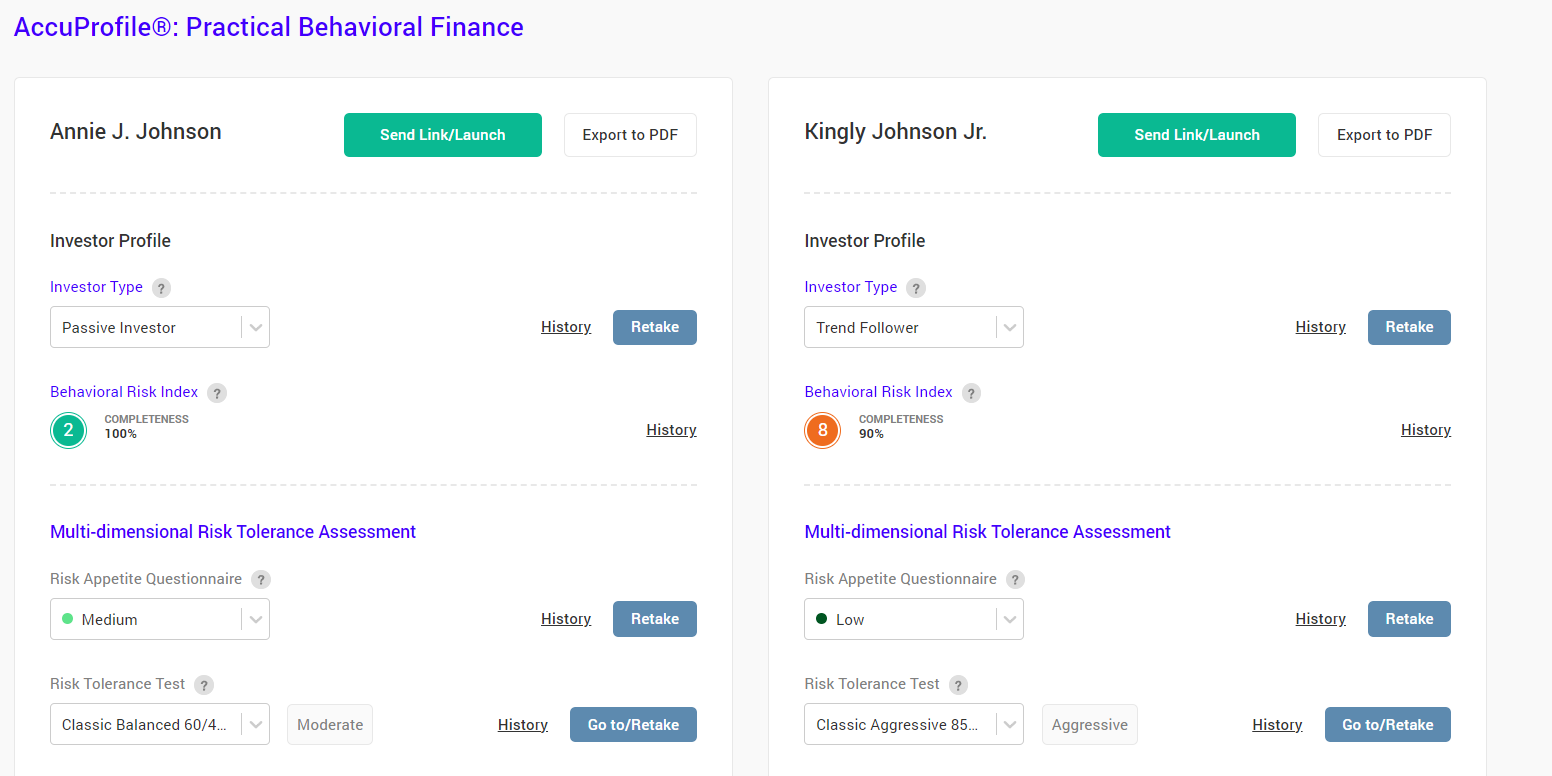
Task: Click Annie's green risk index badge showing 2
Action: 69,431
